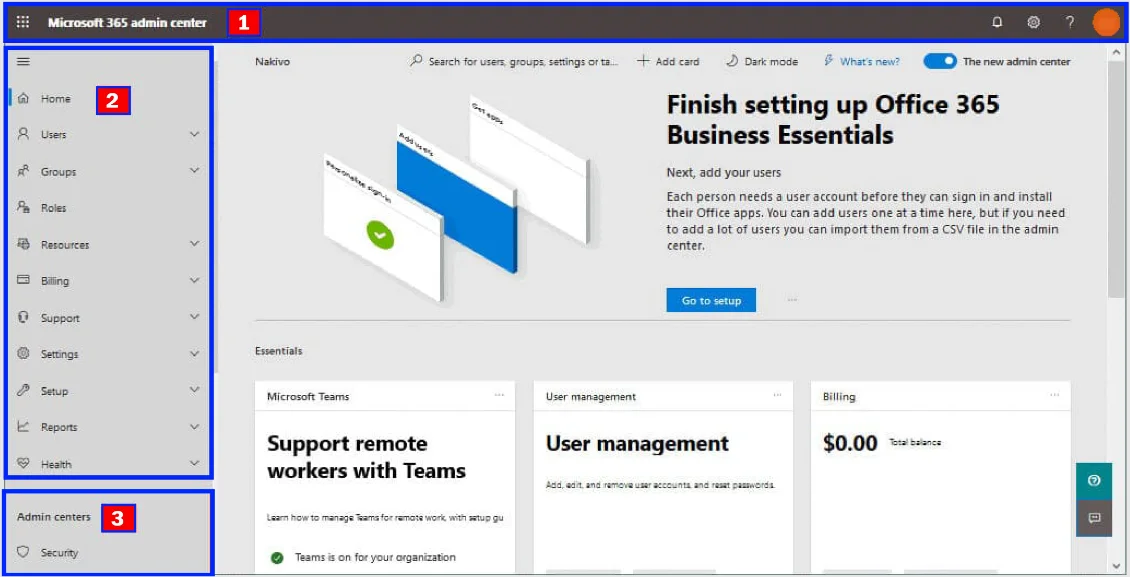
Task: Select Roles in navigation
Action: [53, 207]
